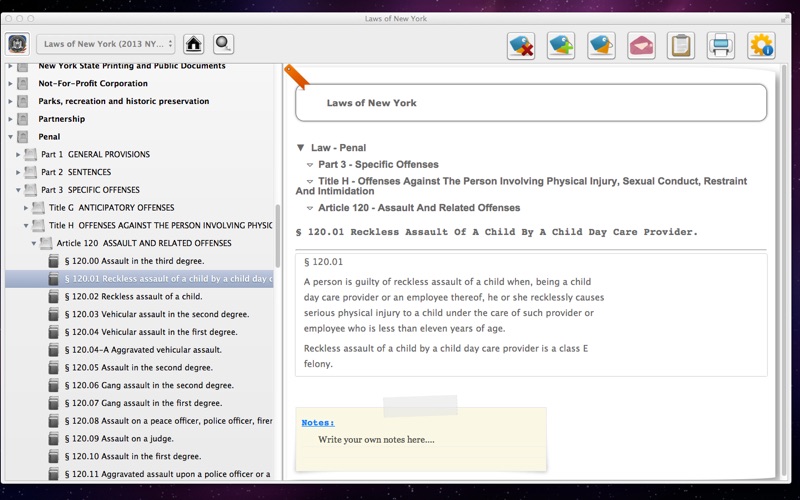800x500 pixels.
Task: Select Part 2 SENTENCES row
Action: [139, 172]
